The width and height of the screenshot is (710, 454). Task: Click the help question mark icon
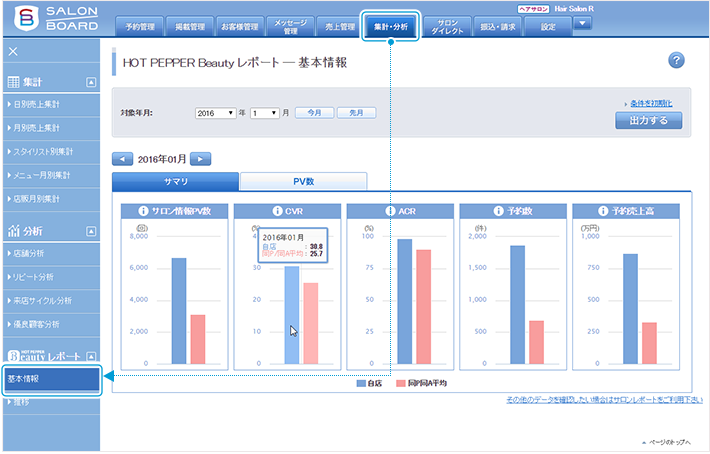click(676, 61)
